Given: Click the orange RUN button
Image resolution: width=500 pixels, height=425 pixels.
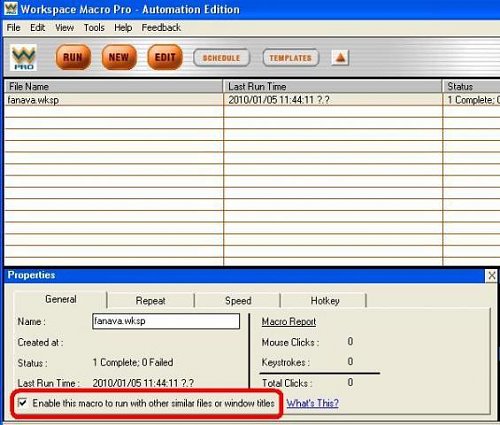Looking at the screenshot, I should 73,57.
